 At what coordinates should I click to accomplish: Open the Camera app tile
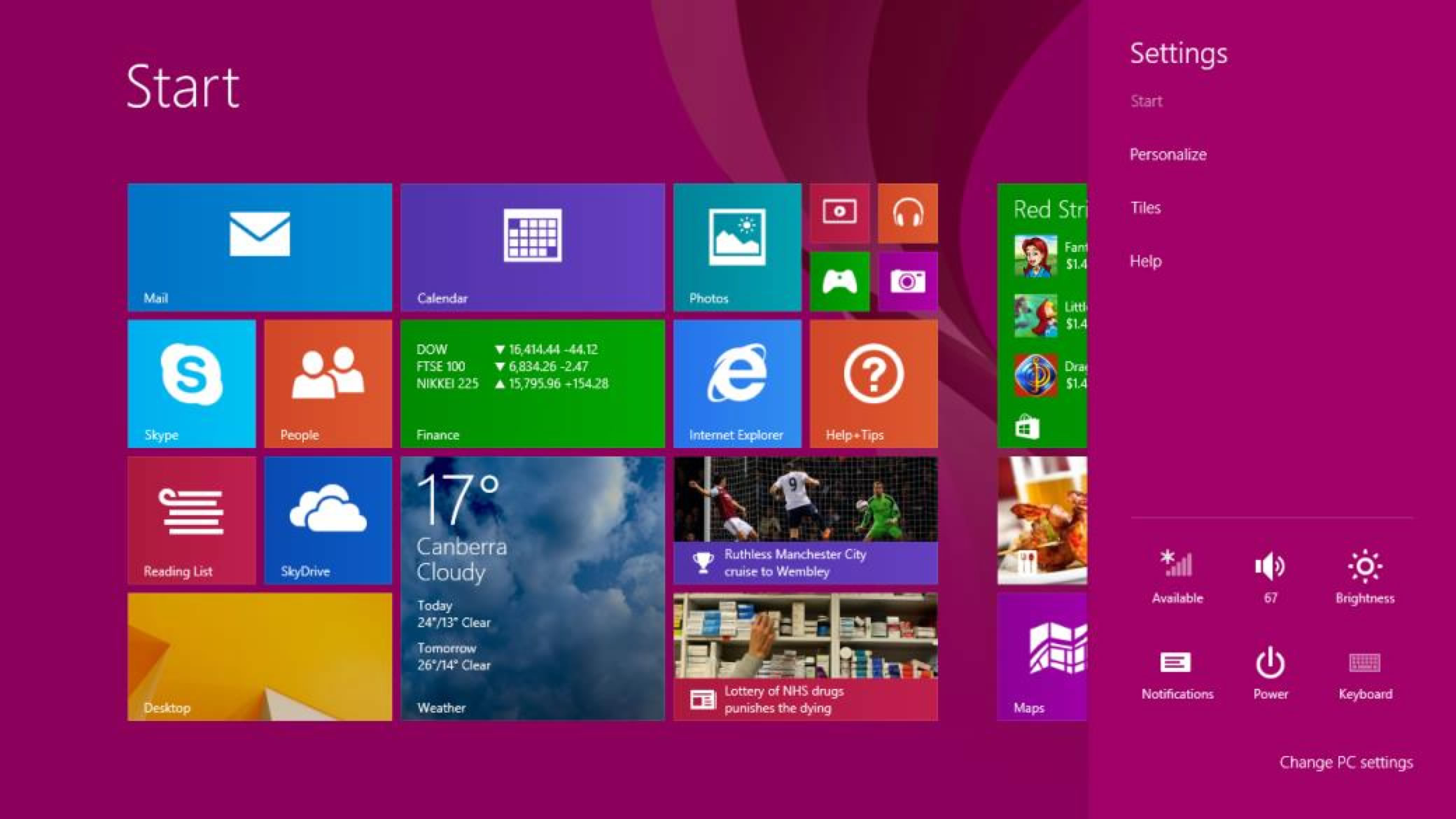coord(907,281)
